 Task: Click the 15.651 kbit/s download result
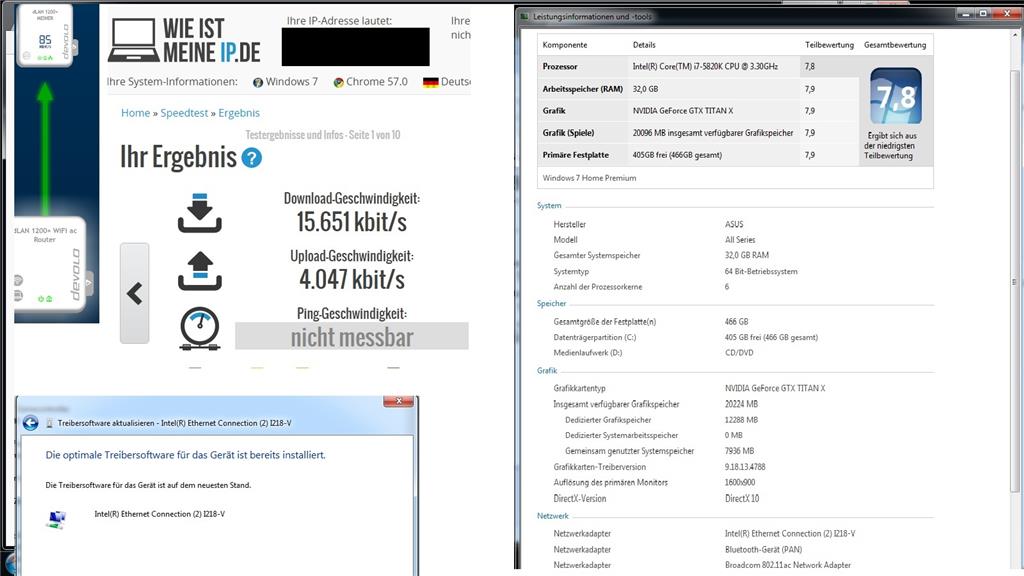[x=351, y=221]
